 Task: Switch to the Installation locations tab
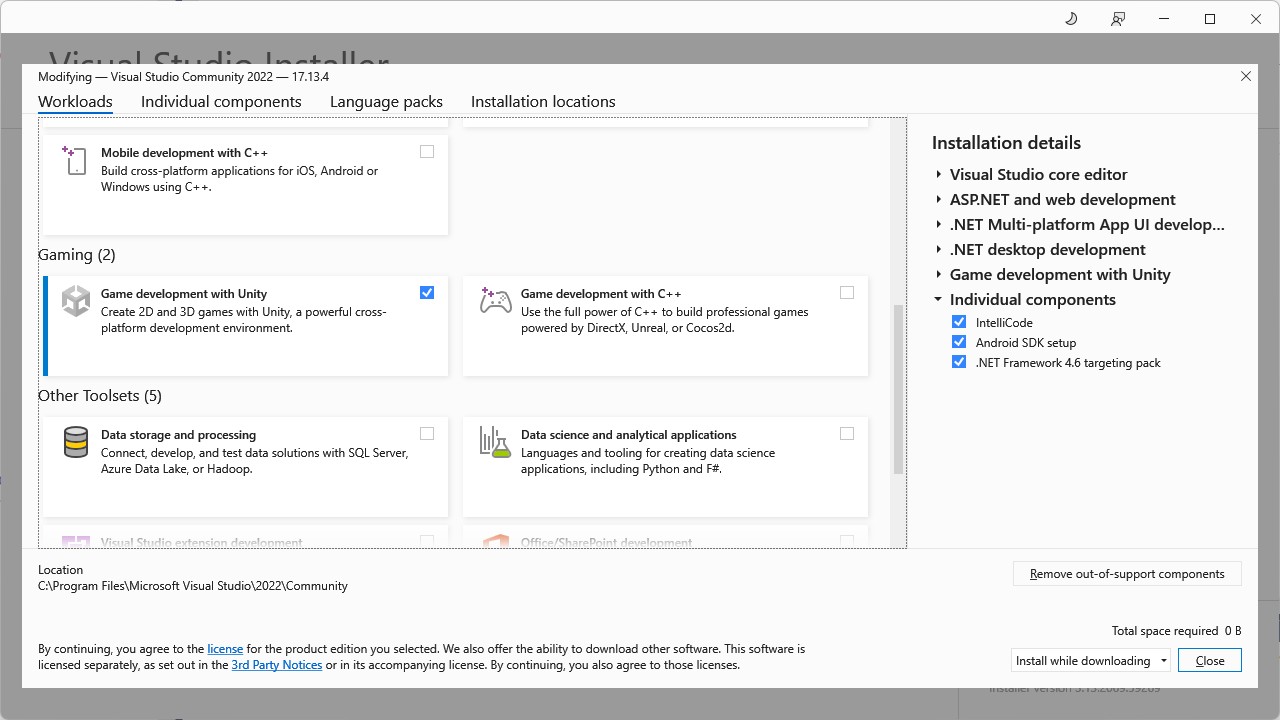pyautogui.click(x=543, y=102)
